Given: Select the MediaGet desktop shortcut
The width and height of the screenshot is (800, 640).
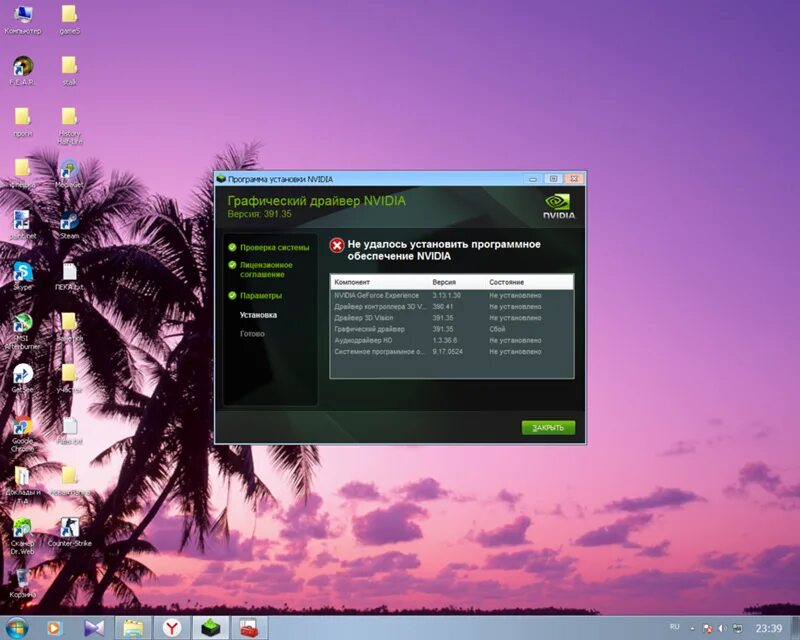Looking at the screenshot, I should tap(69, 174).
